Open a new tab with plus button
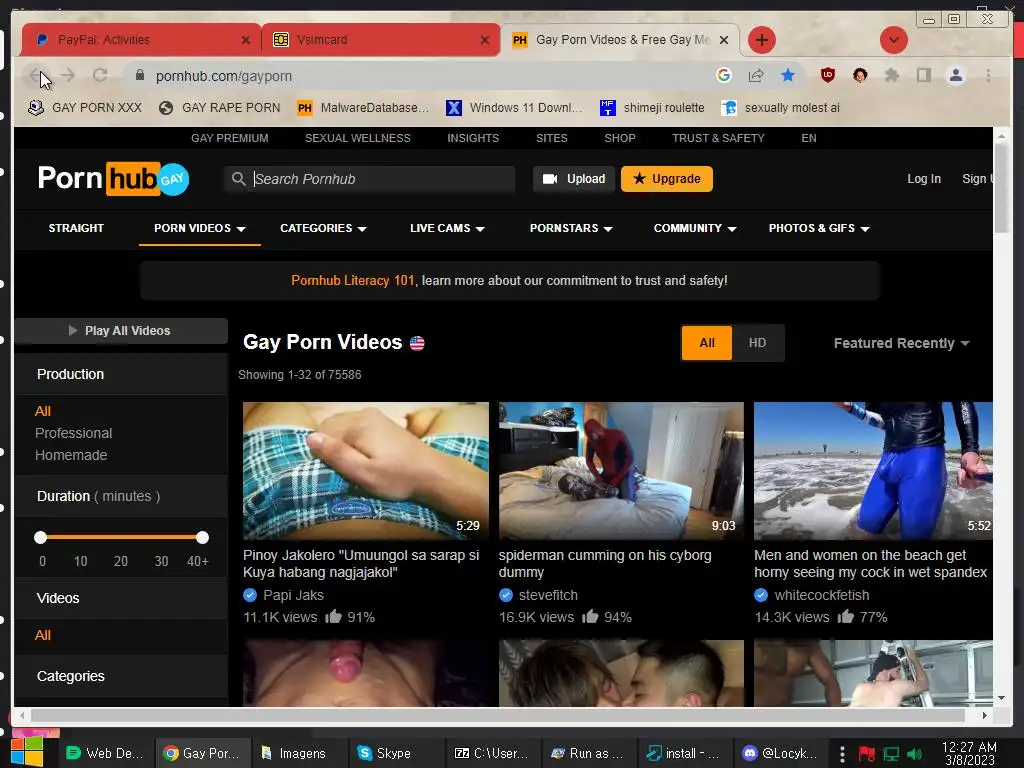The height and width of the screenshot is (768, 1024). click(x=761, y=40)
